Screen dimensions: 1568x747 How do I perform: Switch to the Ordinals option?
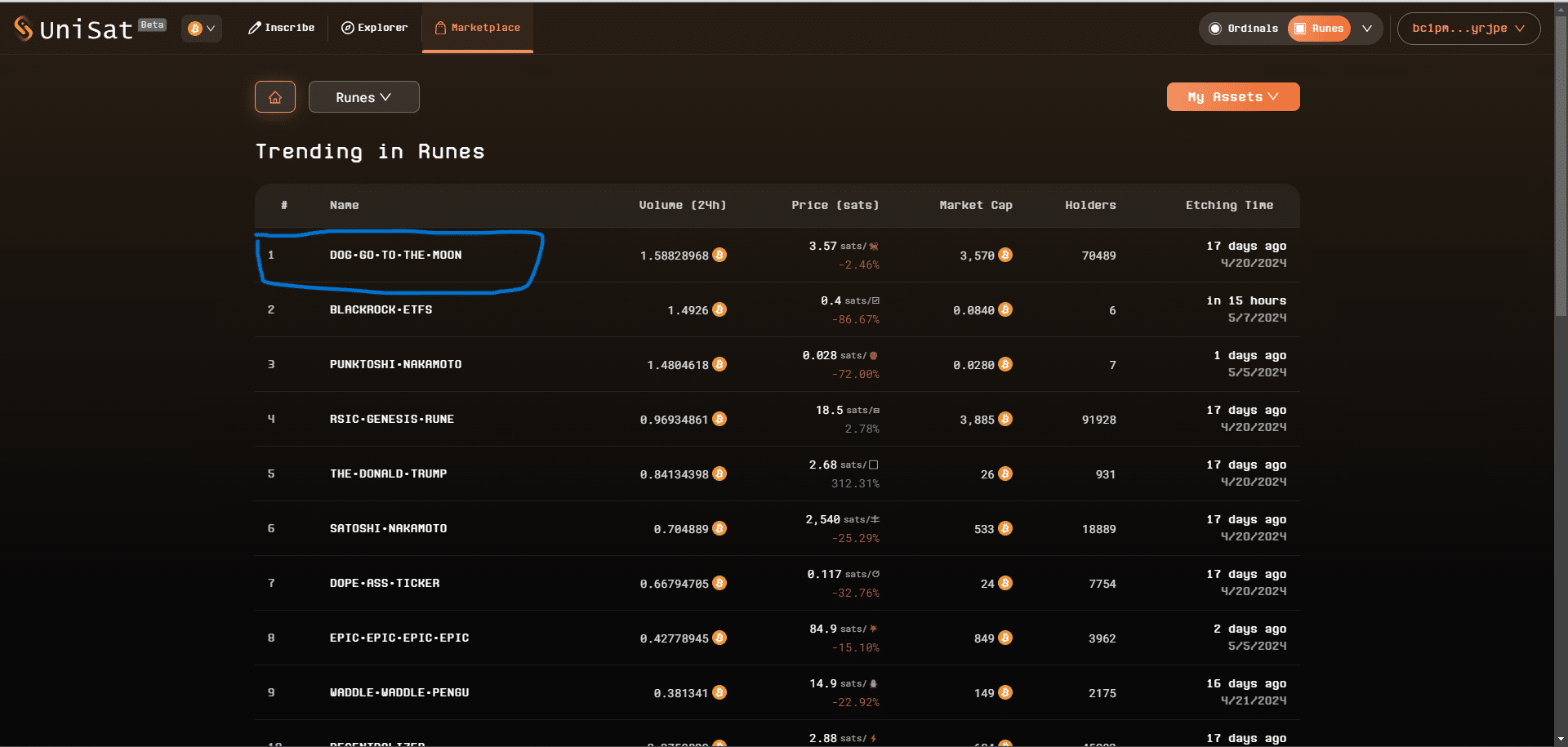click(1244, 29)
